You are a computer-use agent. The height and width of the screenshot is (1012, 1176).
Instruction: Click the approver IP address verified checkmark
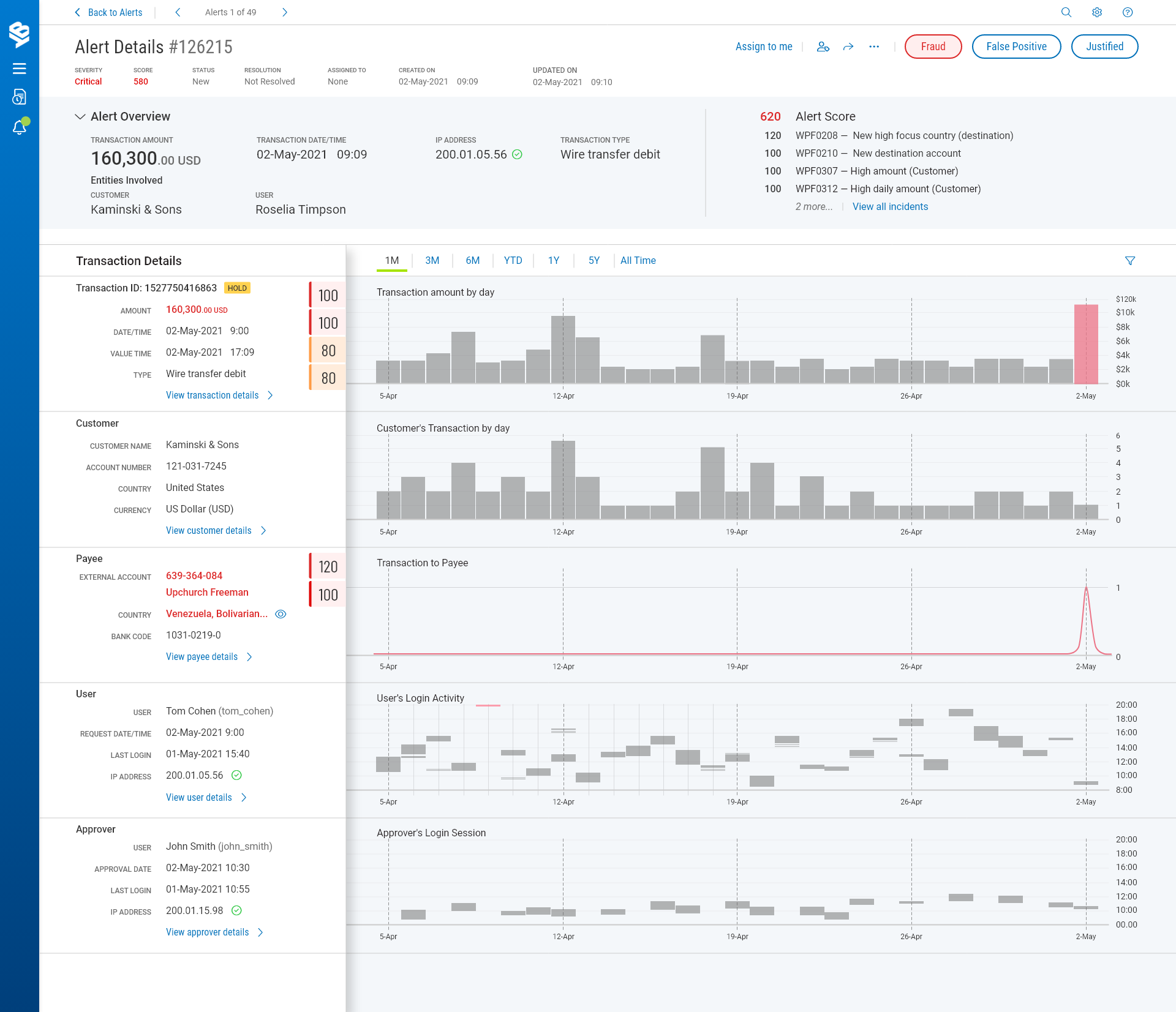coord(236,910)
